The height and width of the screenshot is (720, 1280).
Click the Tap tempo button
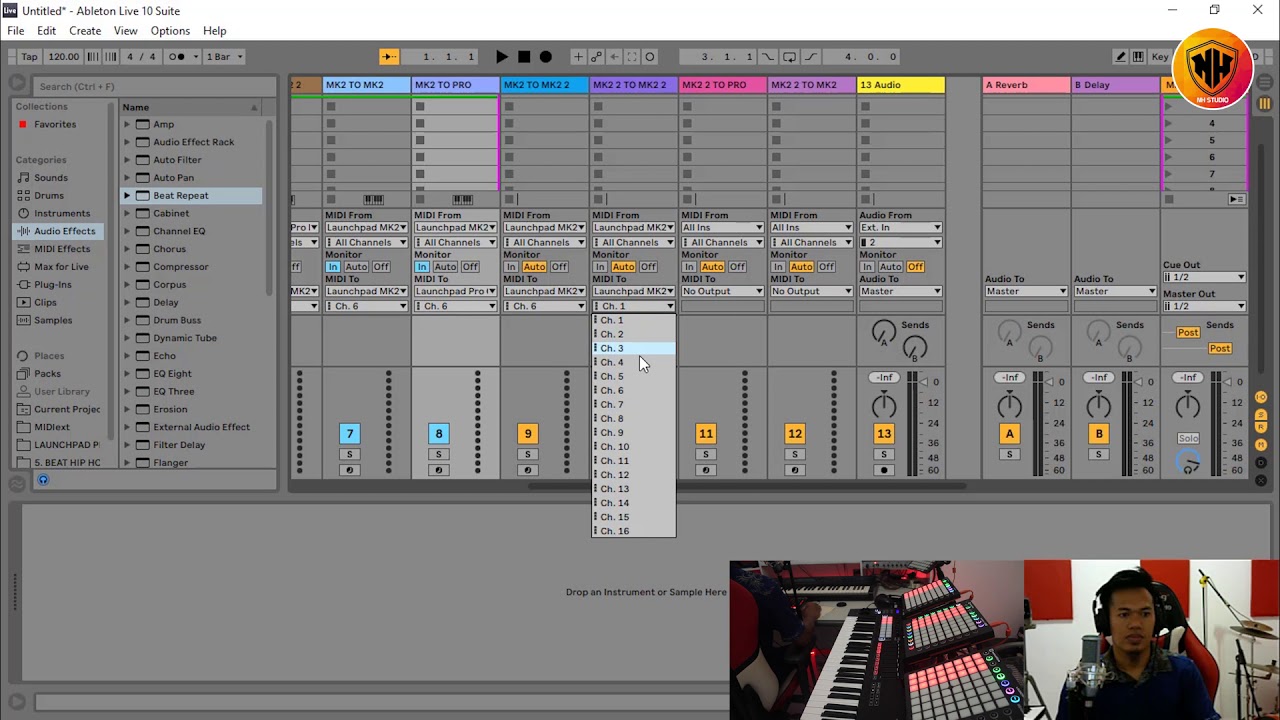tap(30, 57)
